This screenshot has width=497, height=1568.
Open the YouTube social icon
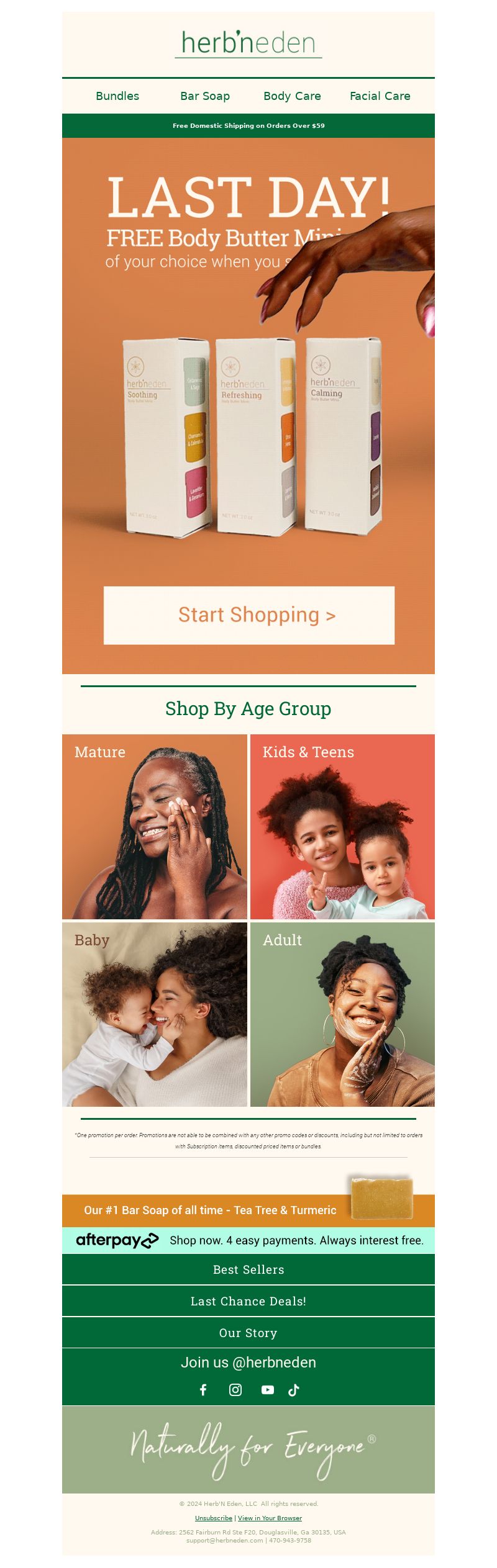tap(268, 1389)
